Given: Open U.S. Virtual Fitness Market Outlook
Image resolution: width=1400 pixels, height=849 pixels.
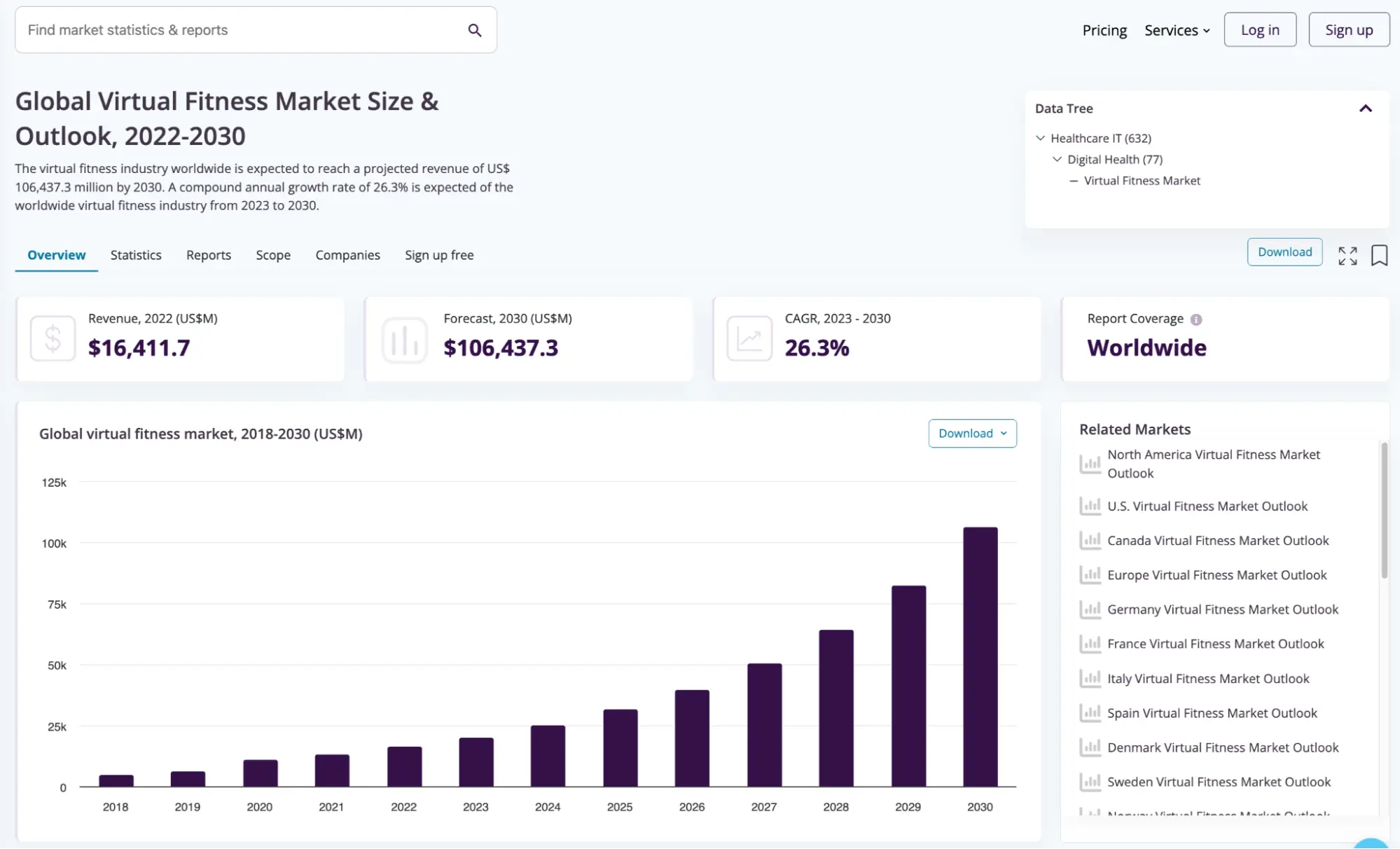Looking at the screenshot, I should (1207, 506).
